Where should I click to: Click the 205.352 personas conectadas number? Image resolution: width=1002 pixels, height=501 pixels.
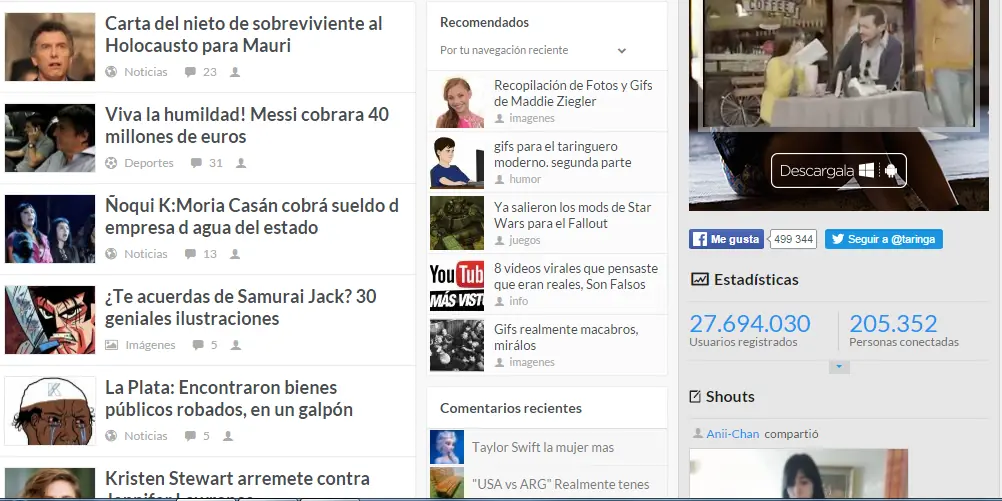coord(893,323)
